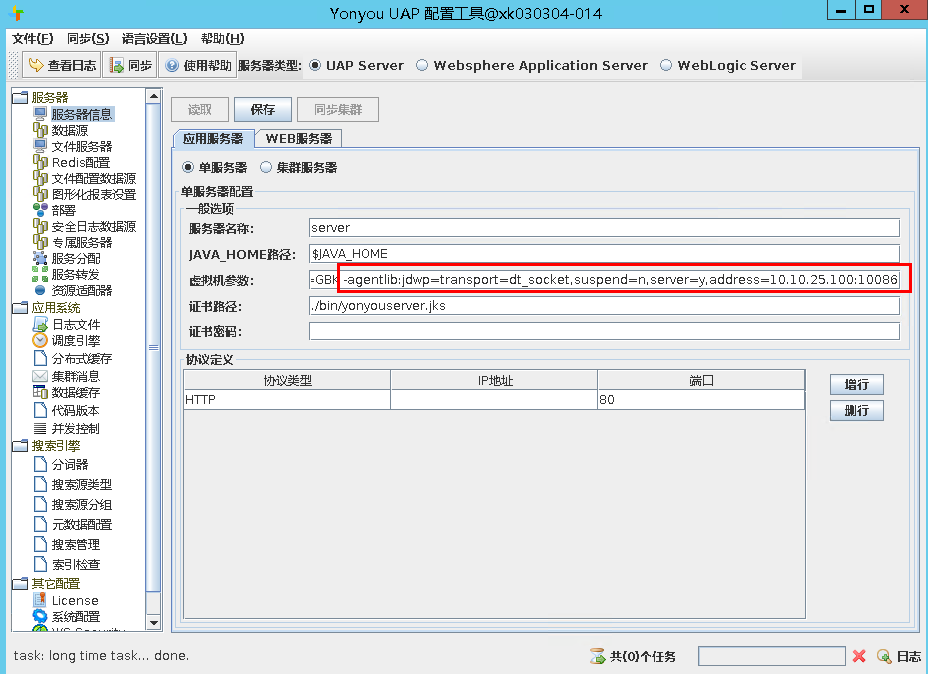Select the 服务器信息 tree icon
Screen dimensions: 928x674
(x=40, y=114)
